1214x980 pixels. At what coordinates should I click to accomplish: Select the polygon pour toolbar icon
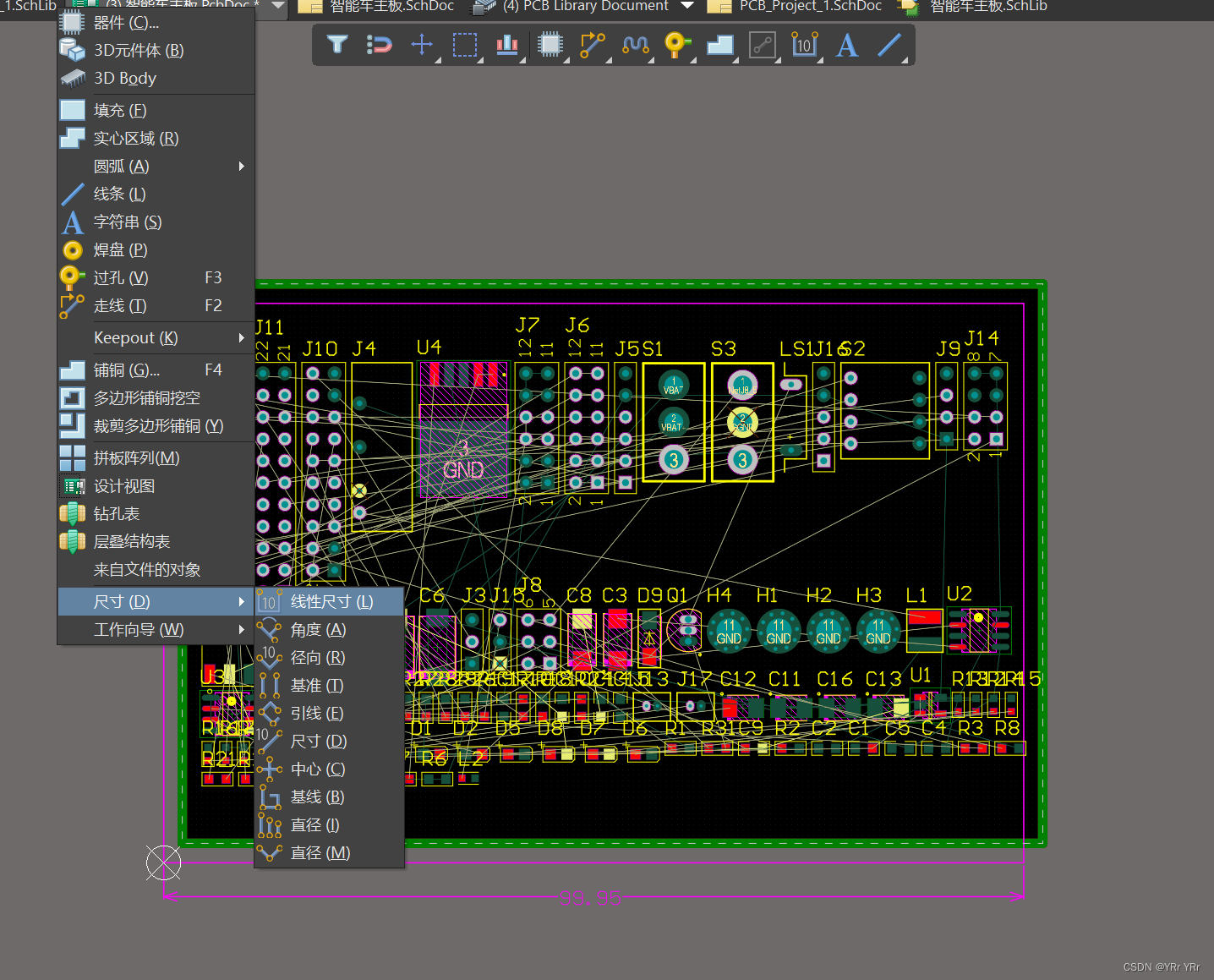click(x=720, y=44)
